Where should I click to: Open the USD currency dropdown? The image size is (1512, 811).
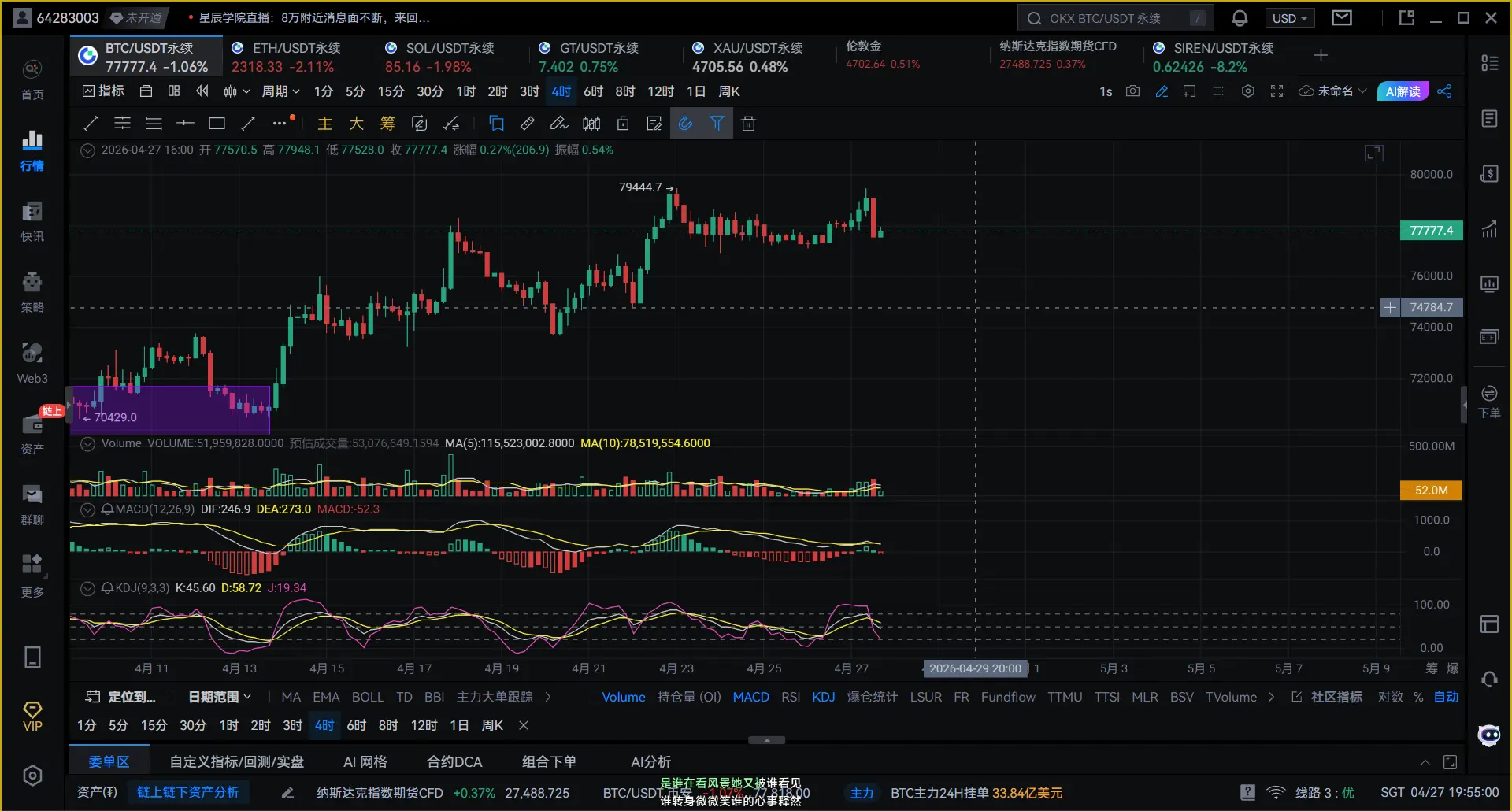tap(1289, 18)
